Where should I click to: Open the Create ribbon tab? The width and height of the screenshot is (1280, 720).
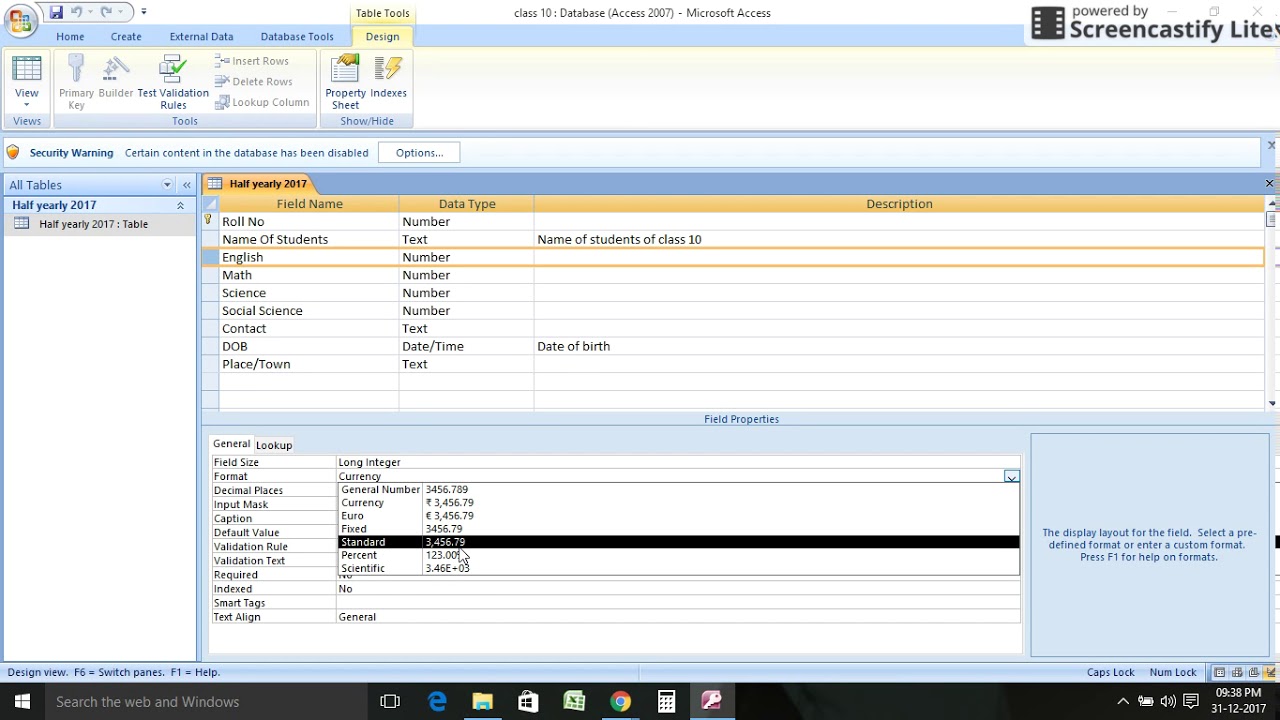point(126,36)
